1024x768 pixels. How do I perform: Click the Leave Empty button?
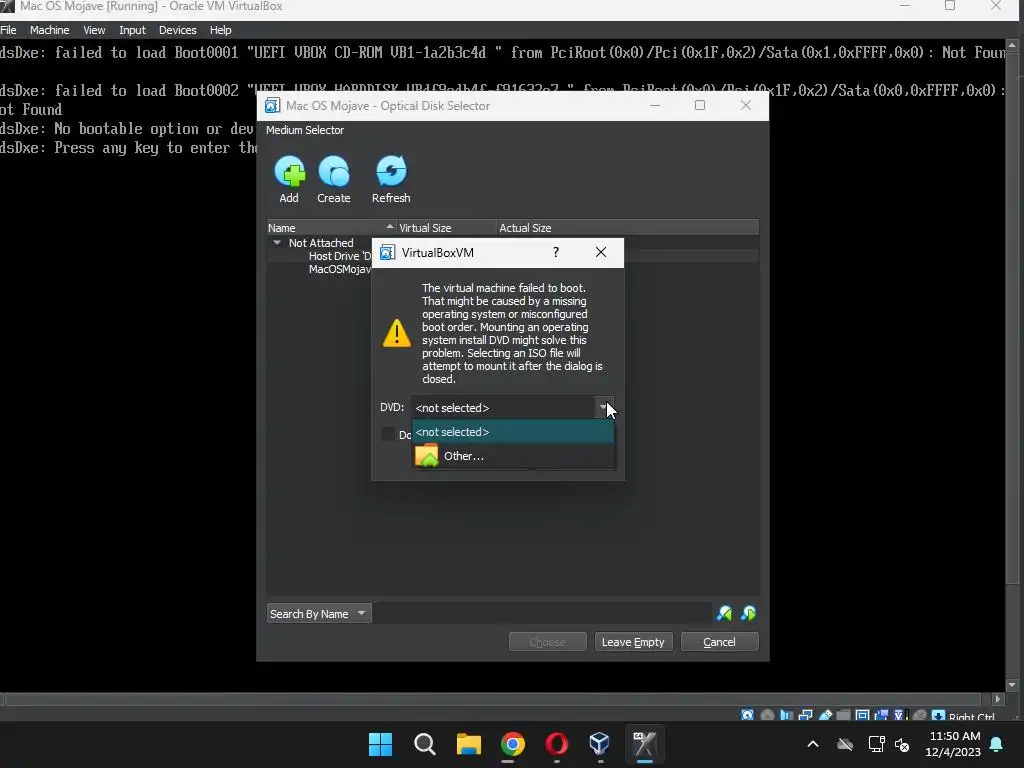[633, 642]
